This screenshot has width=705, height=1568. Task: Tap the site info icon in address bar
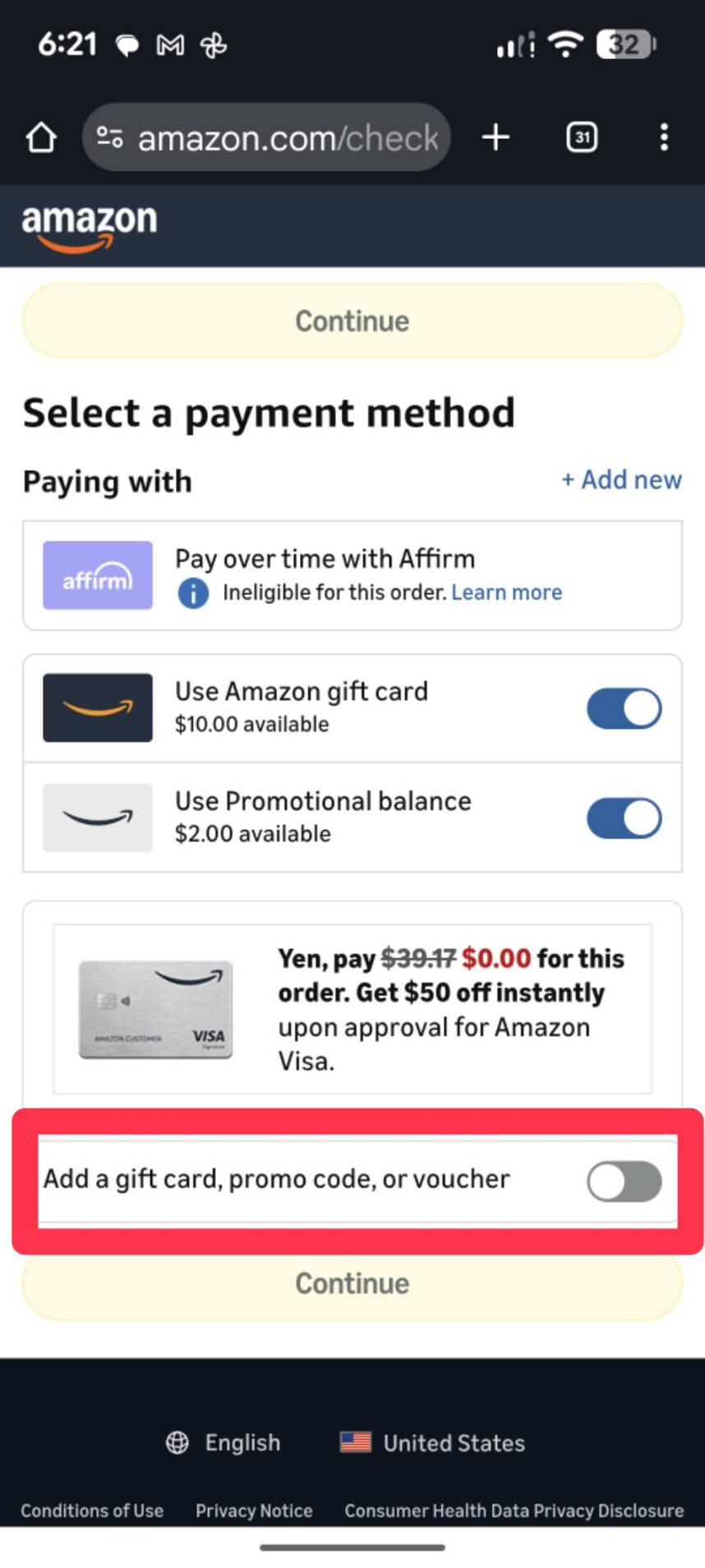pyautogui.click(x=110, y=137)
